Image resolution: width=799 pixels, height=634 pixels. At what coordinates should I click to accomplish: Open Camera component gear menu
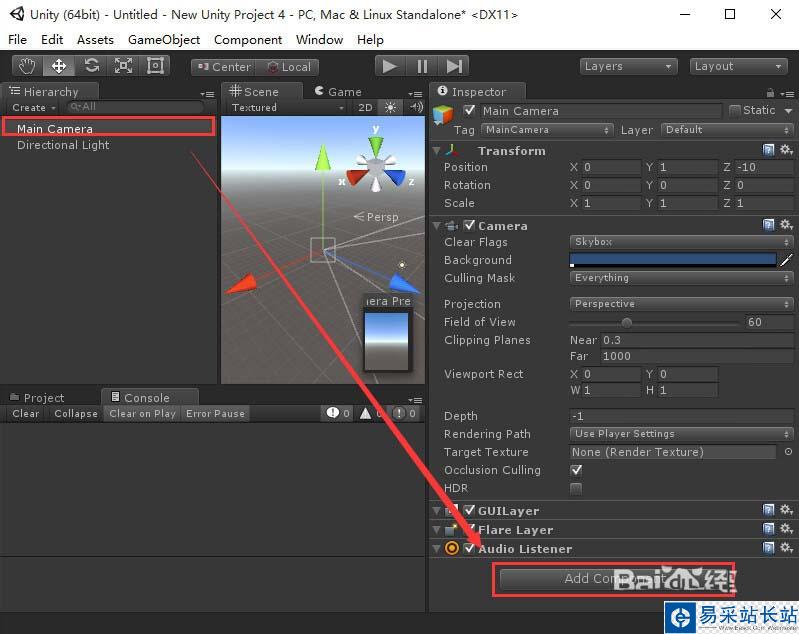(786, 225)
